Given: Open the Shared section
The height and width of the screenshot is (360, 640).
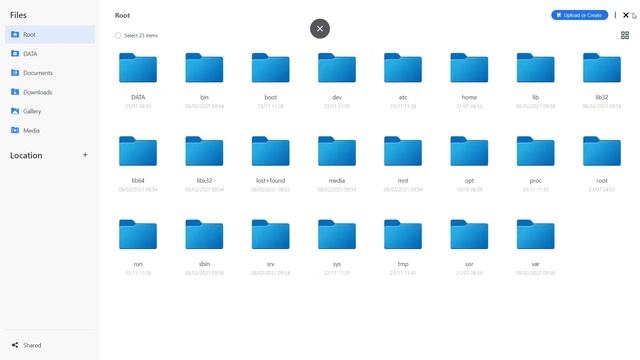Looking at the screenshot, I should click(x=27, y=345).
